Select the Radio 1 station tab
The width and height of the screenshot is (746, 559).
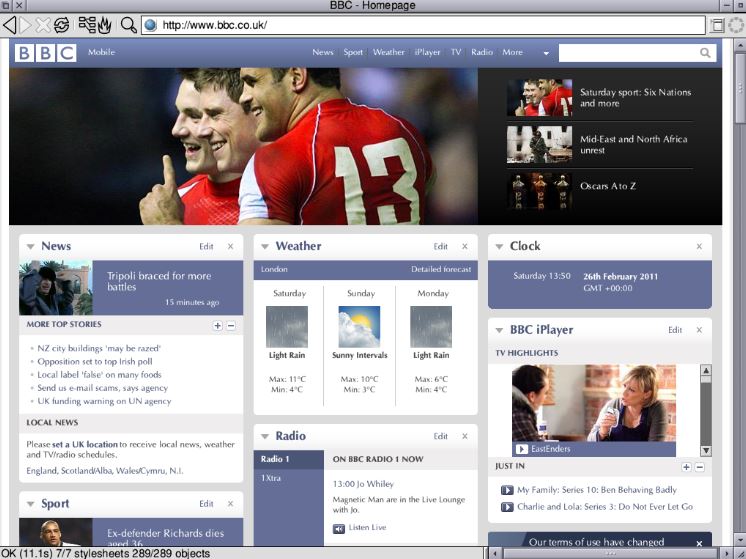click(x=289, y=460)
